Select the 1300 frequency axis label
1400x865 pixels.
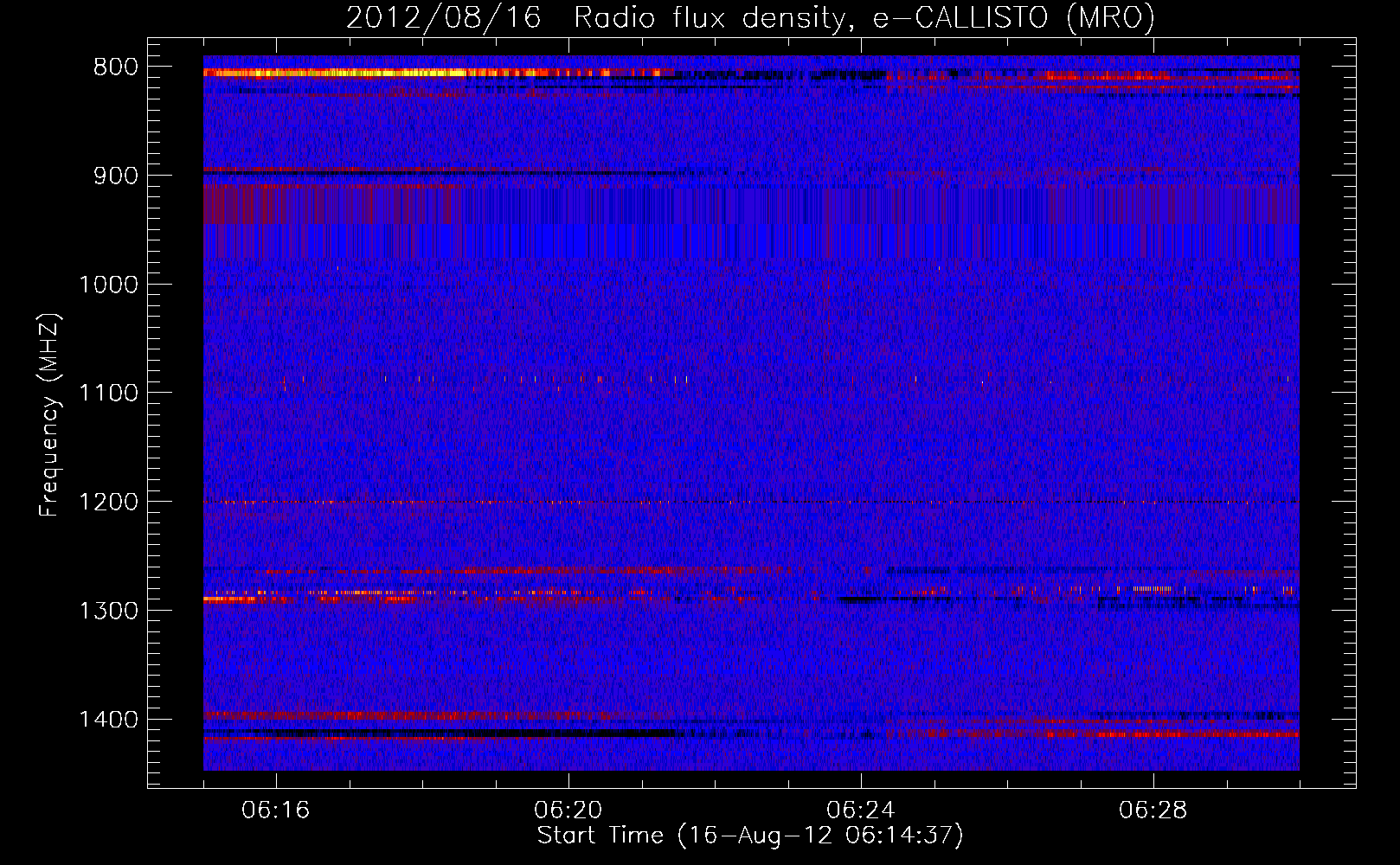(x=108, y=611)
